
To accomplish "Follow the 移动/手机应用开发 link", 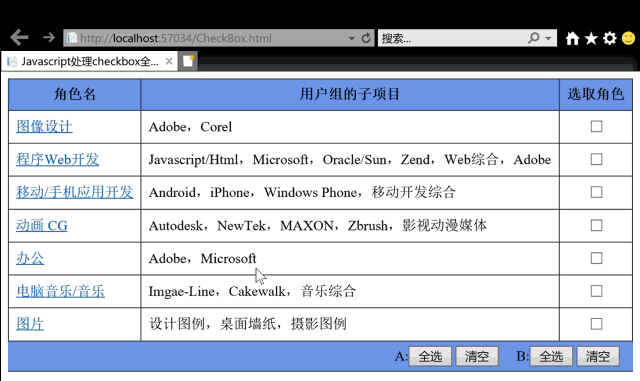I will point(75,192).
